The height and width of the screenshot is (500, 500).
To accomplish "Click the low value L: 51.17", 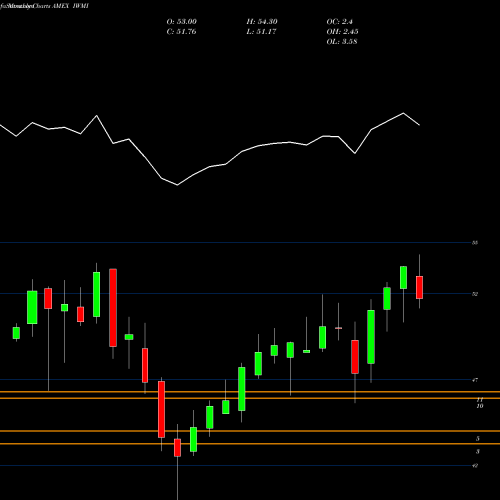I will click(261, 32).
